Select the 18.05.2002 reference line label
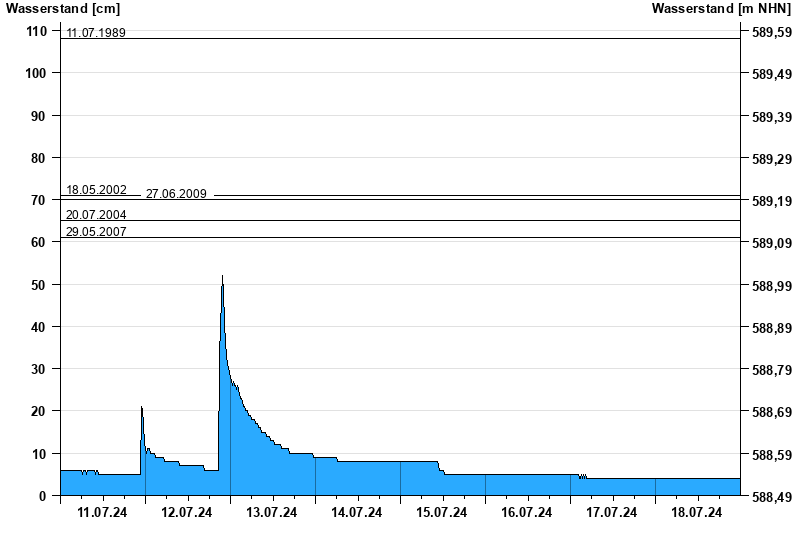800x550 pixels. pyautogui.click(x=96, y=190)
